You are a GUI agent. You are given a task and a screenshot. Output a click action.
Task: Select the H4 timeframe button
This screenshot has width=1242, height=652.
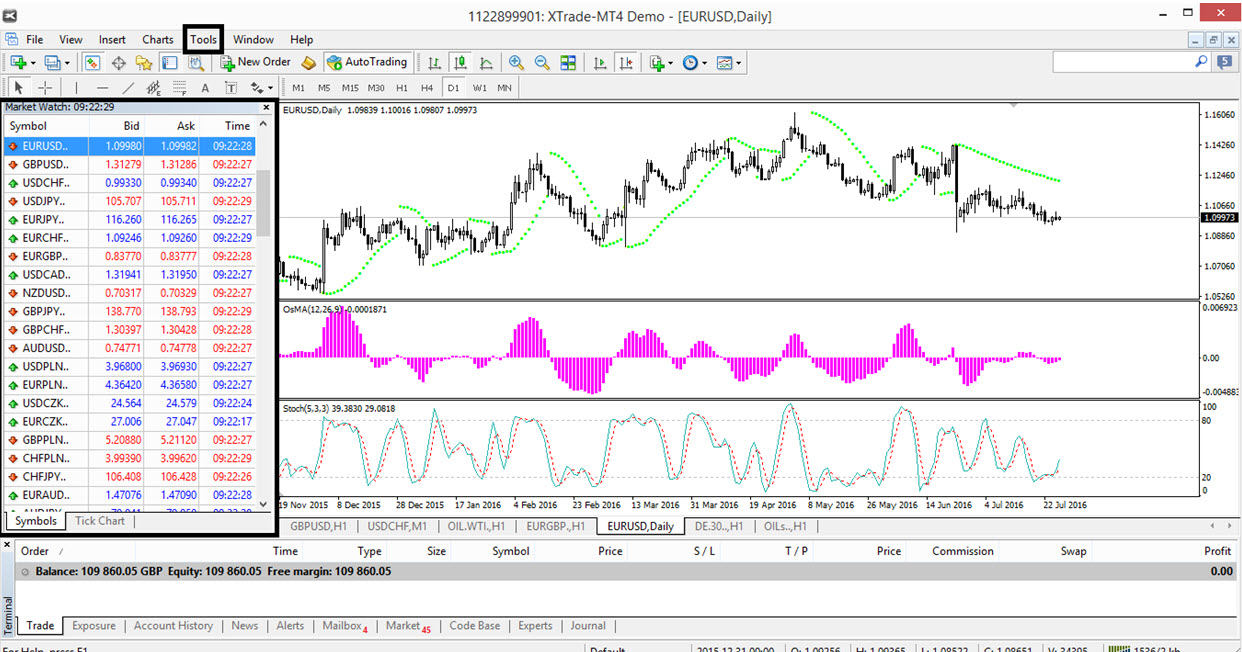427,88
